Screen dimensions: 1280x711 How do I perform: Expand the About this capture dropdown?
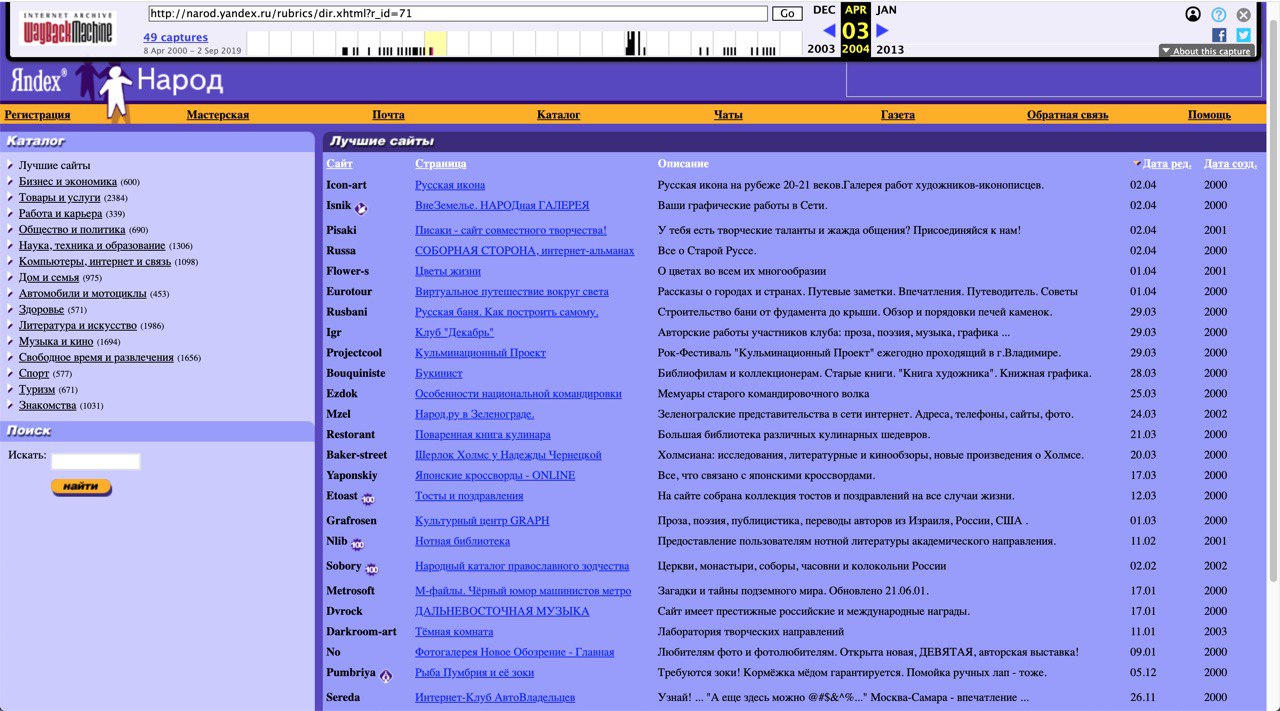pos(1206,51)
